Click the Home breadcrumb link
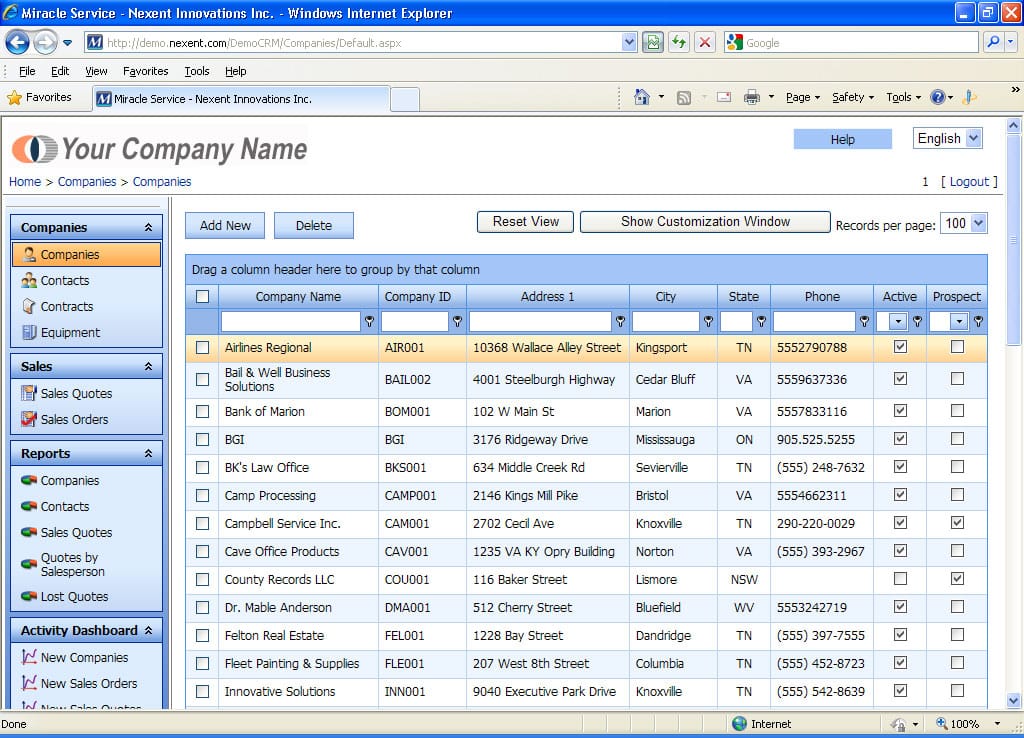Image resolution: width=1024 pixels, height=738 pixels. [25, 182]
